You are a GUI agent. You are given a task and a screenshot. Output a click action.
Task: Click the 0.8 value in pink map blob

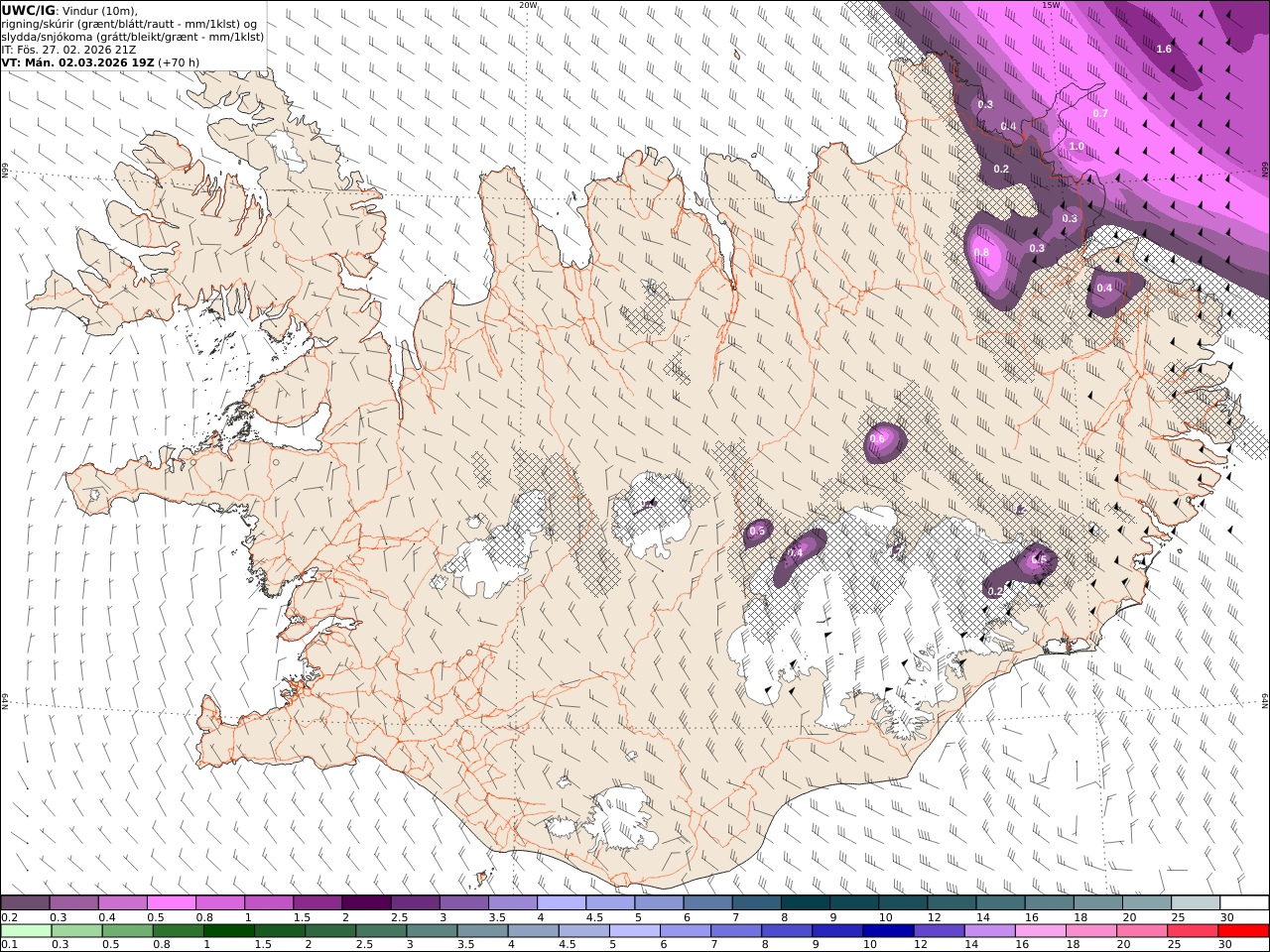point(981,253)
